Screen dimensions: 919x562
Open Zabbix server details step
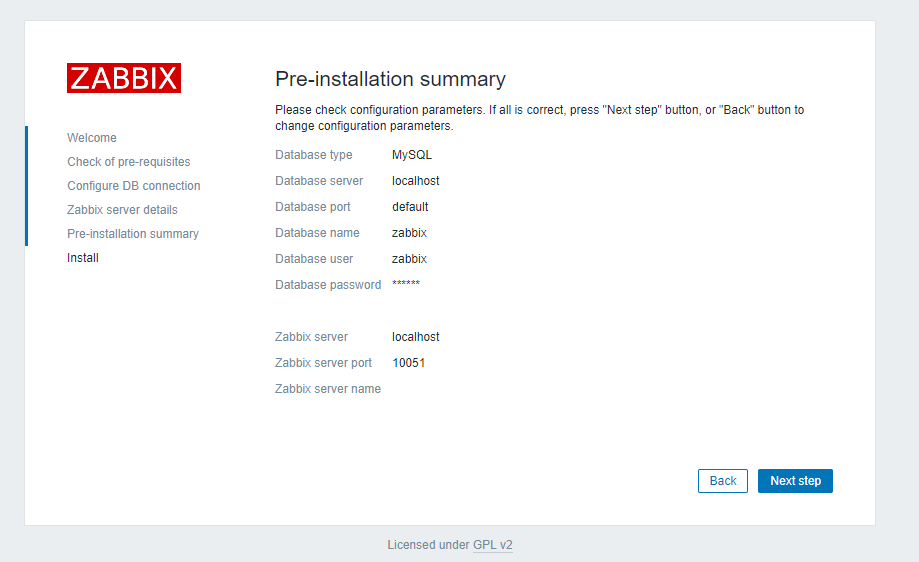122,210
